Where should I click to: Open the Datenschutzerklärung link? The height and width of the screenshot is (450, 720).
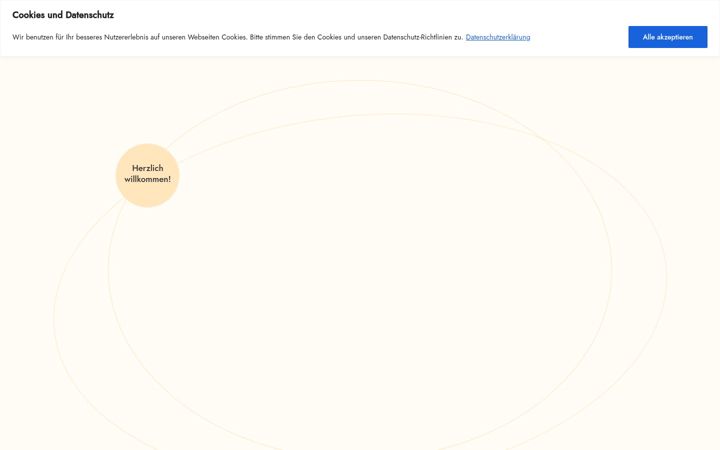click(498, 37)
